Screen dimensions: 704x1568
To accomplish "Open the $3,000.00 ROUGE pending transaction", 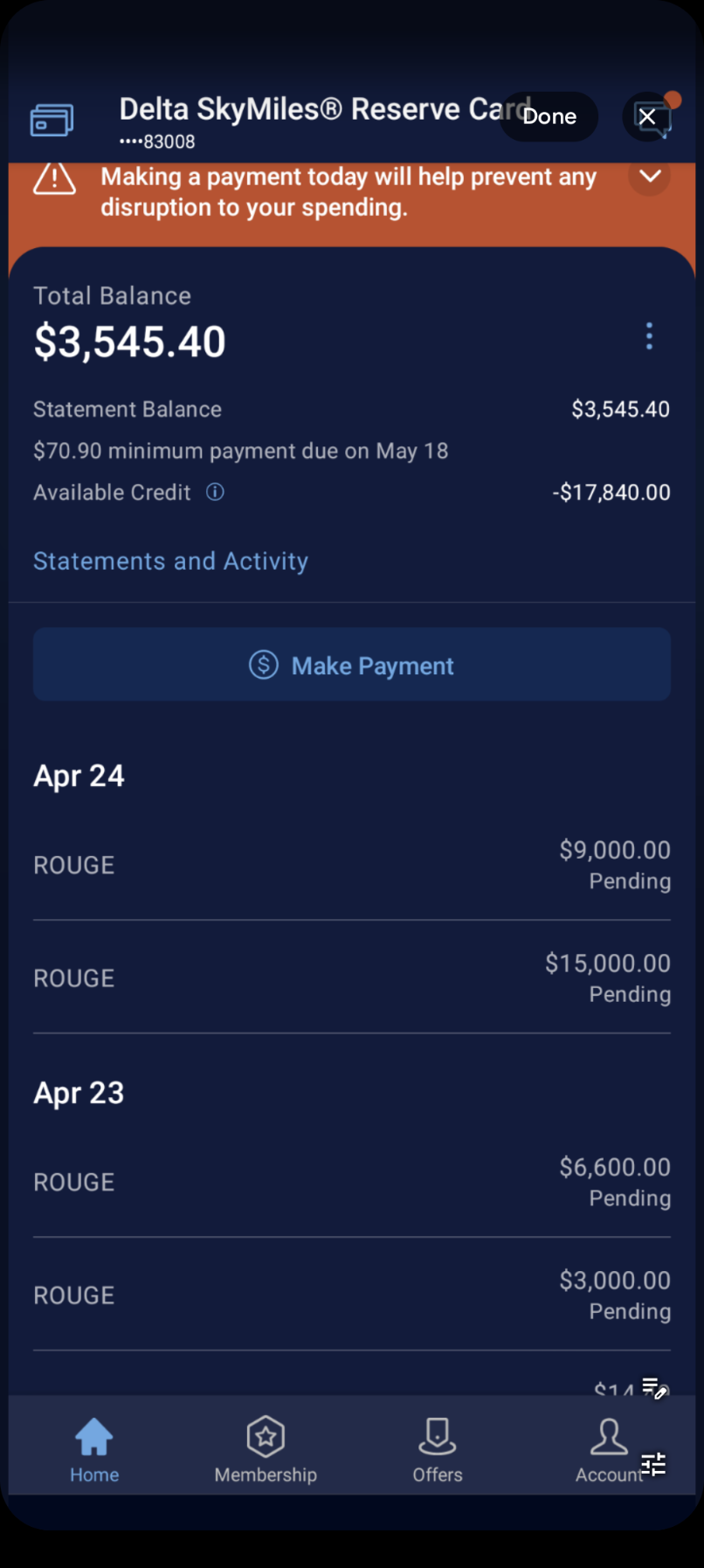I will [352, 1295].
